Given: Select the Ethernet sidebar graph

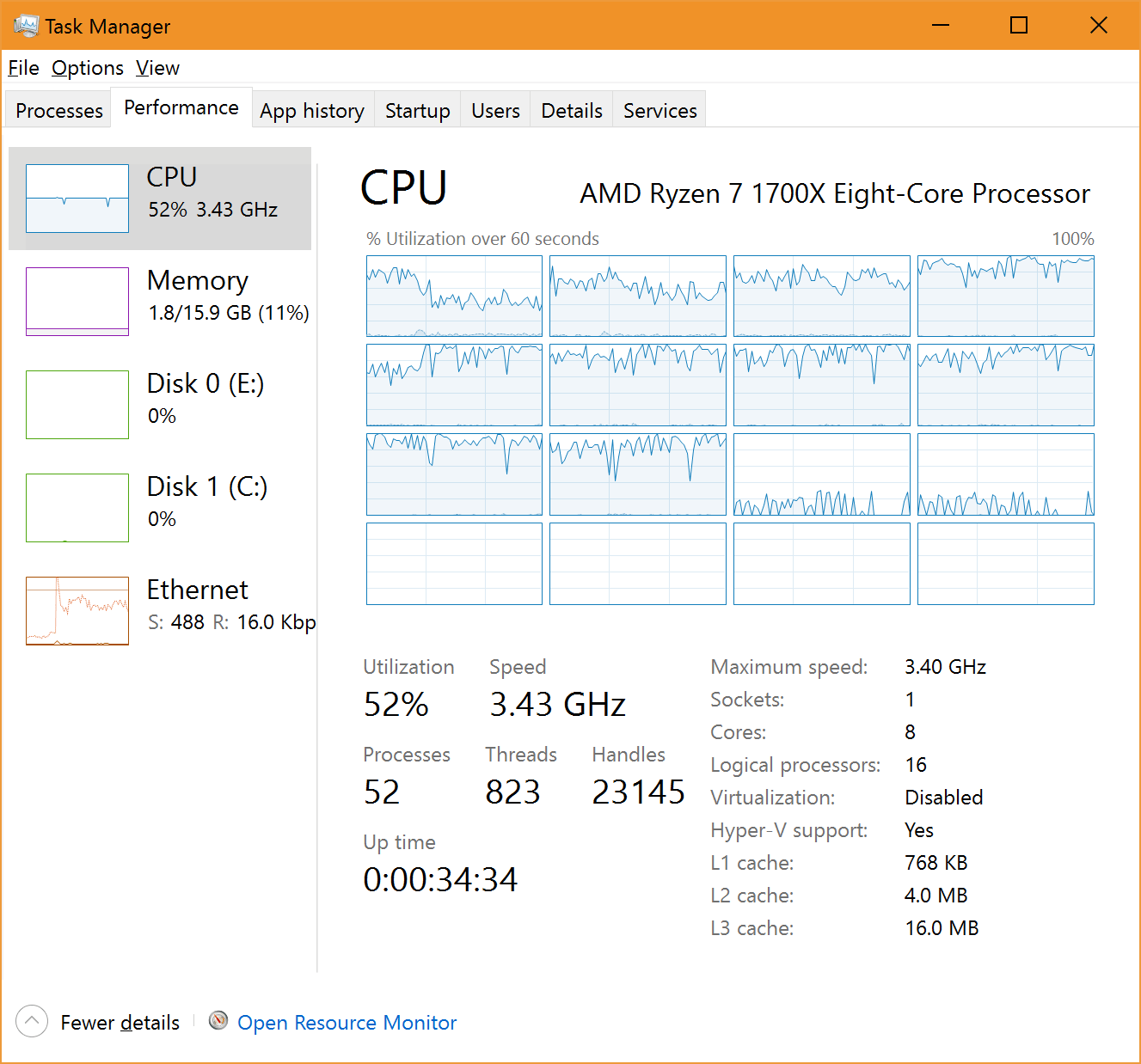Looking at the screenshot, I should click(77, 611).
